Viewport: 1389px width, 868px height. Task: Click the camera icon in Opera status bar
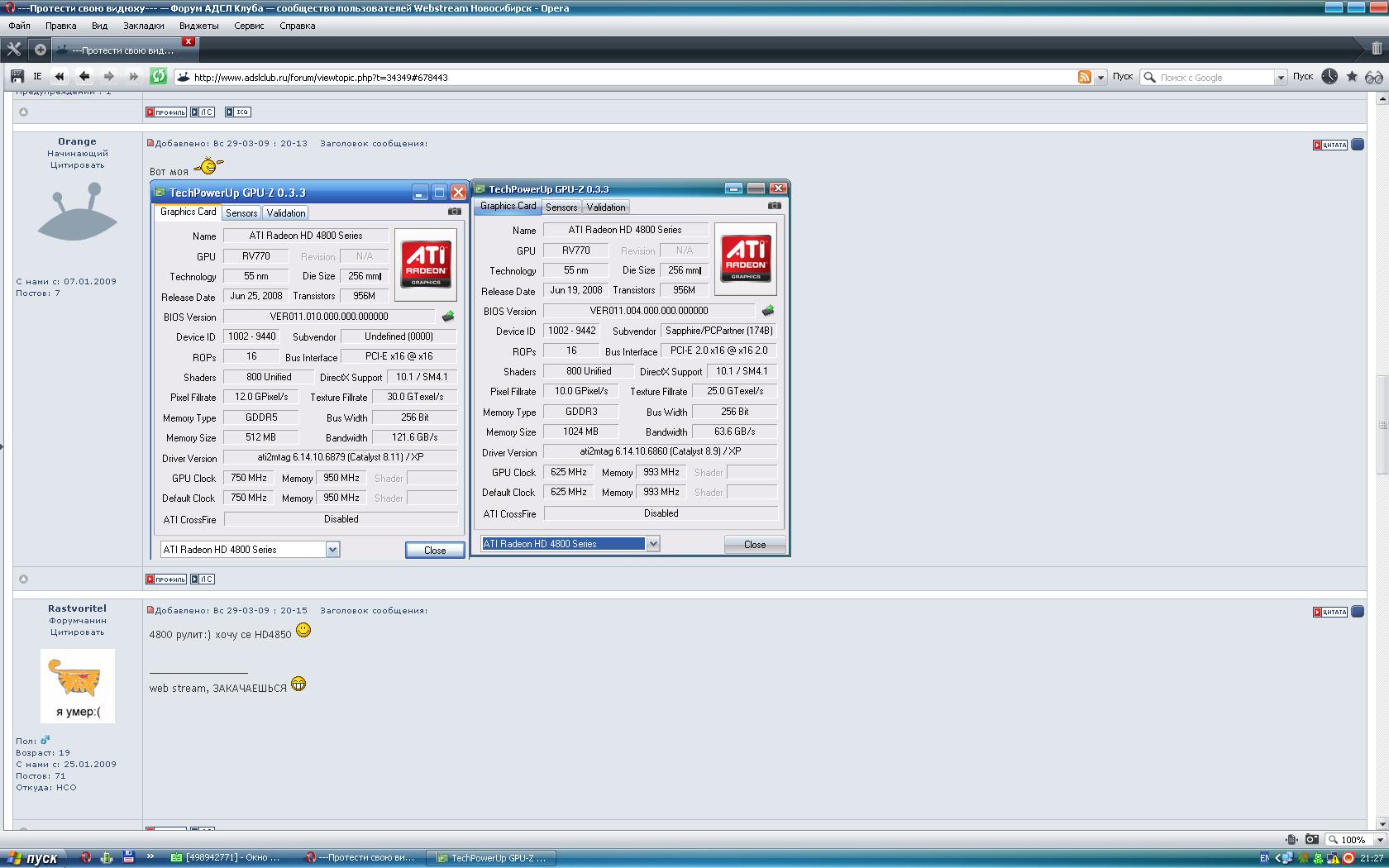click(x=1311, y=839)
